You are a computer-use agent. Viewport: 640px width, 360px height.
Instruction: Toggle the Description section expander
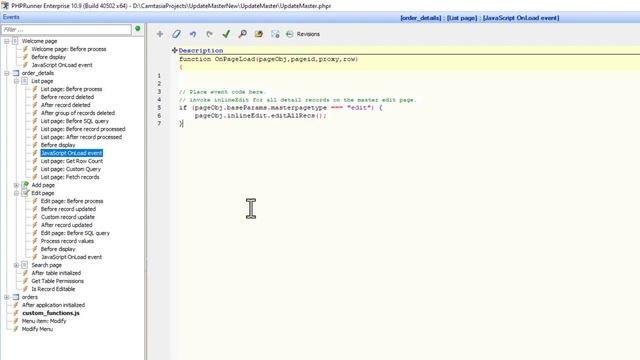pyautogui.click(x=174, y=51)
